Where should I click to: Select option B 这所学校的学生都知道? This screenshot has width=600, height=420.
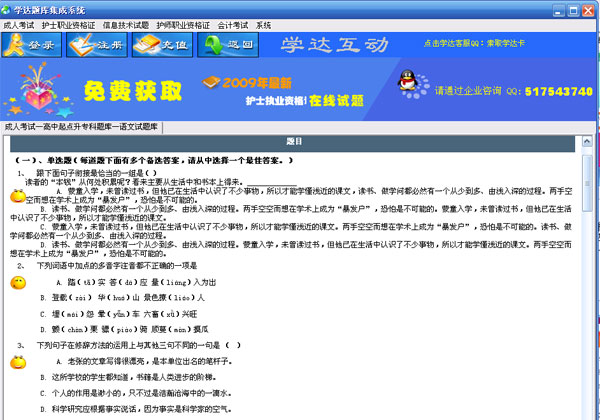pyautogui.click(x=129, y=378)
